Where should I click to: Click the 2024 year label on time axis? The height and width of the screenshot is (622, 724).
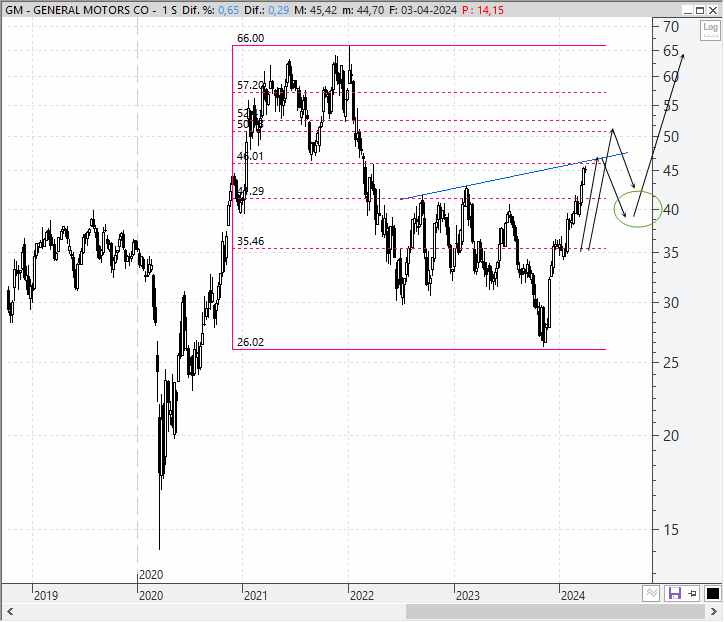pos(573,596)
